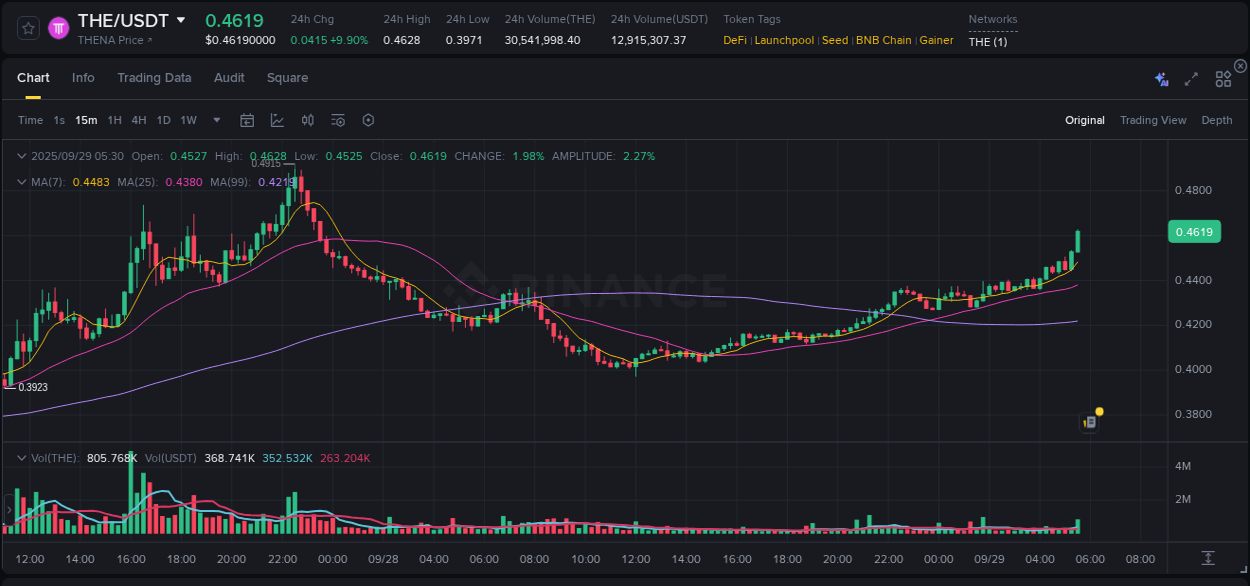The height and width of the screenshot is (586, 1250).
Task: Select the 1D timeframe
Action: coord(163,120)
